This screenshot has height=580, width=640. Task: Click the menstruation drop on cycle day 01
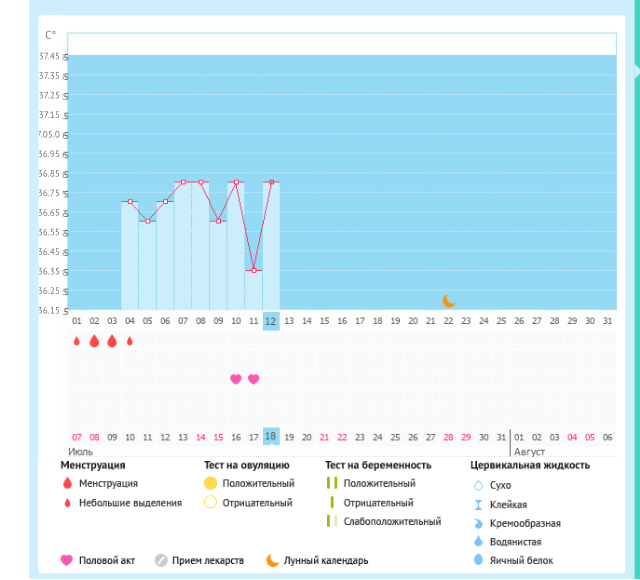pyautogui.click(x=77, y=341)
